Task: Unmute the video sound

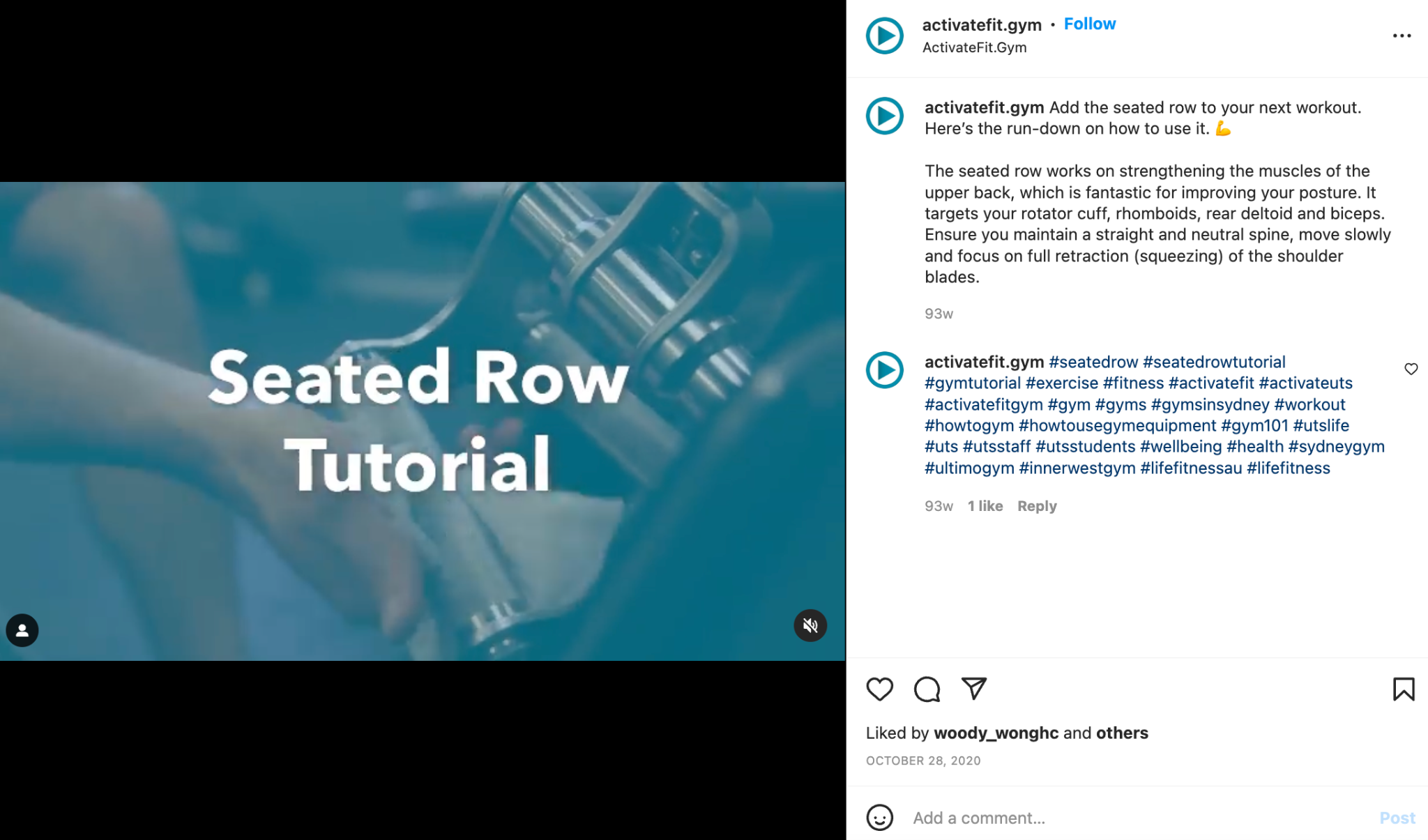Action: (810, 625)
